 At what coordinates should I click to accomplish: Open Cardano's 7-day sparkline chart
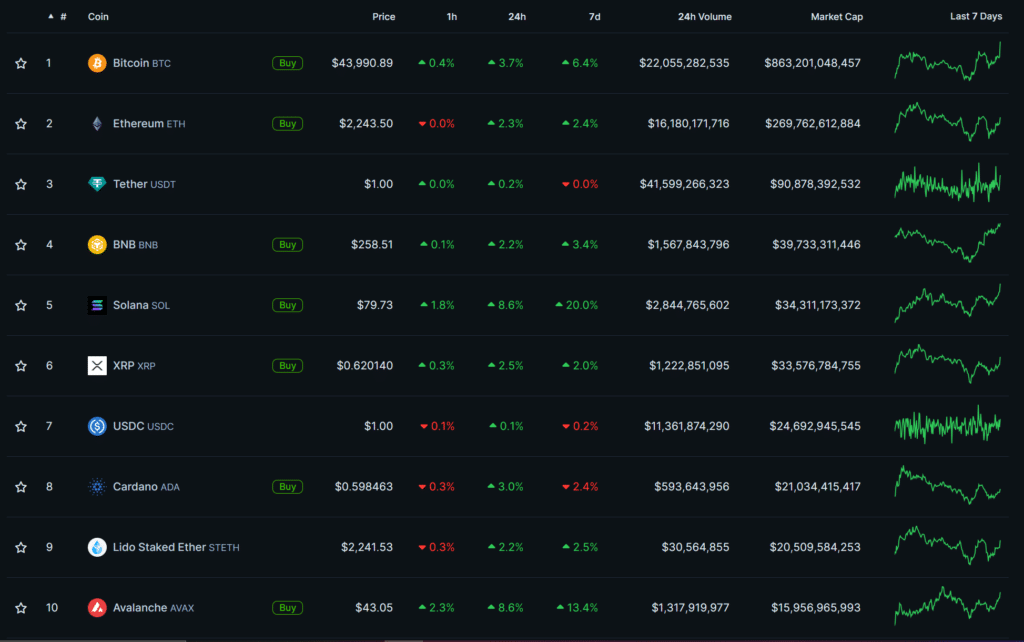click(x=948, y=485)
